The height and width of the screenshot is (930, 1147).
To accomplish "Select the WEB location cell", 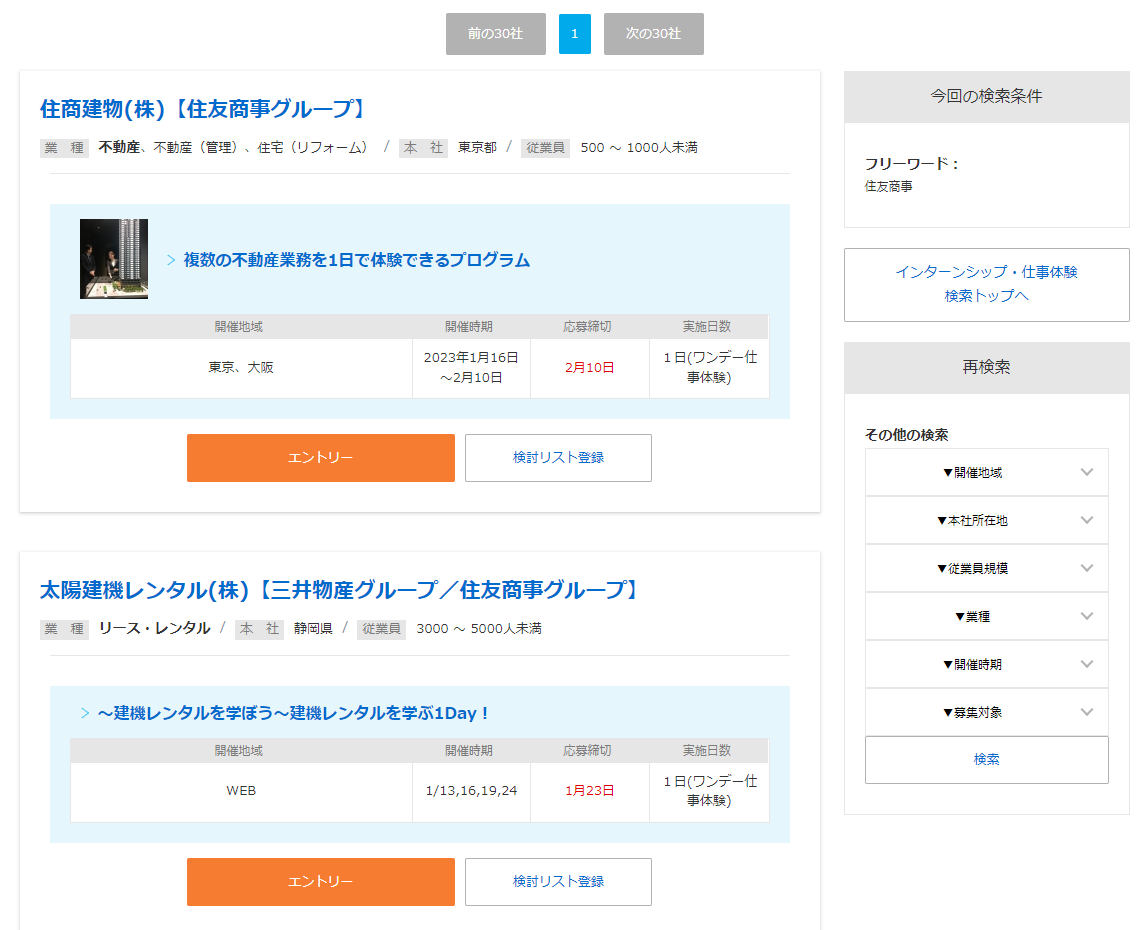I will (241, 791).
